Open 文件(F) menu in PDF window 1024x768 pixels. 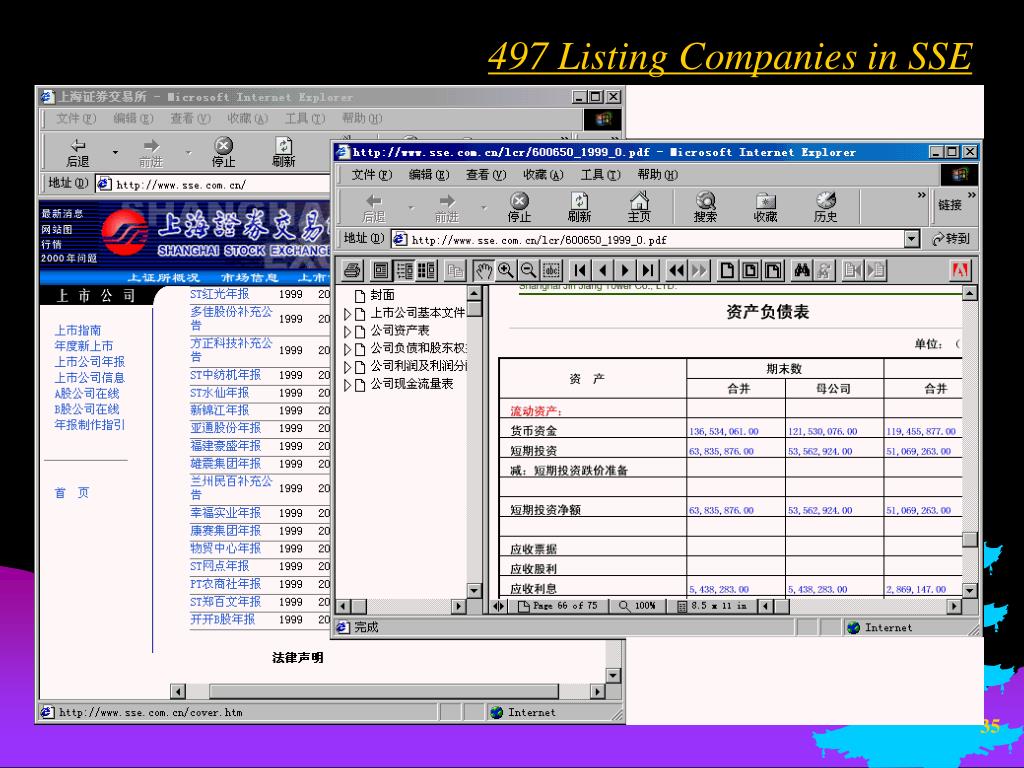click(x=371, y=175)
